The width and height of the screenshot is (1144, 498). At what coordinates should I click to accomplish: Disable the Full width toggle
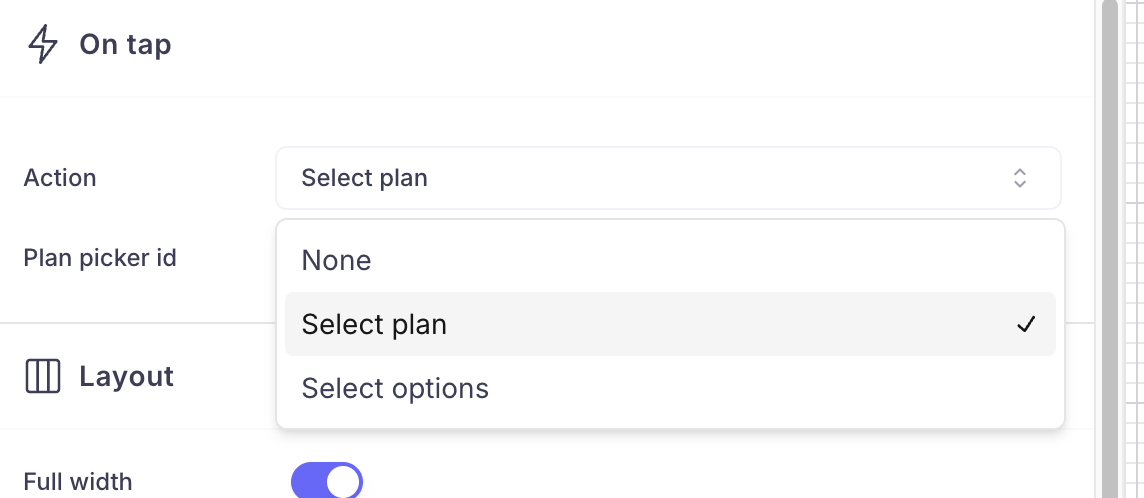[x=327, y=481]
